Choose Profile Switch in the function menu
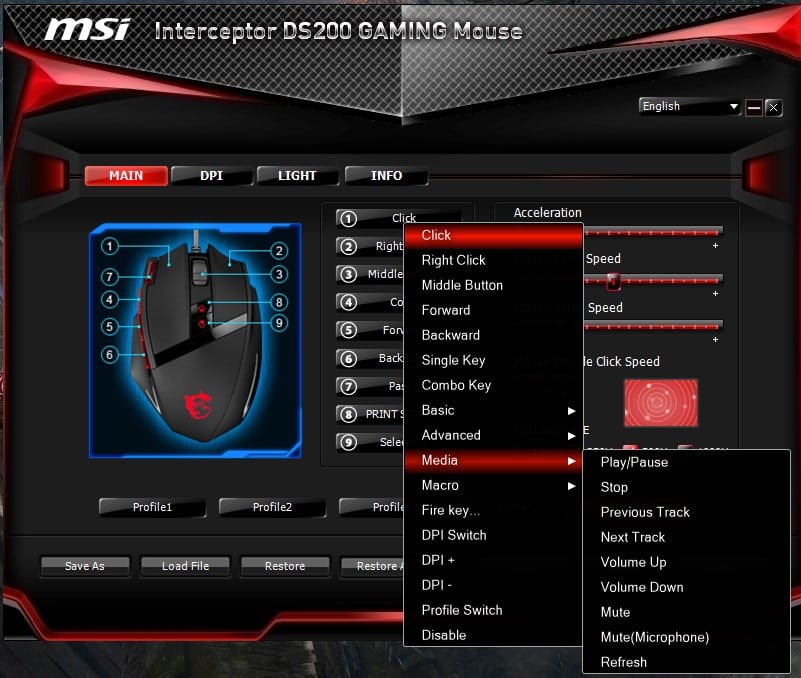The width and height of the screenshot is (801, 678). pos(493,610)
